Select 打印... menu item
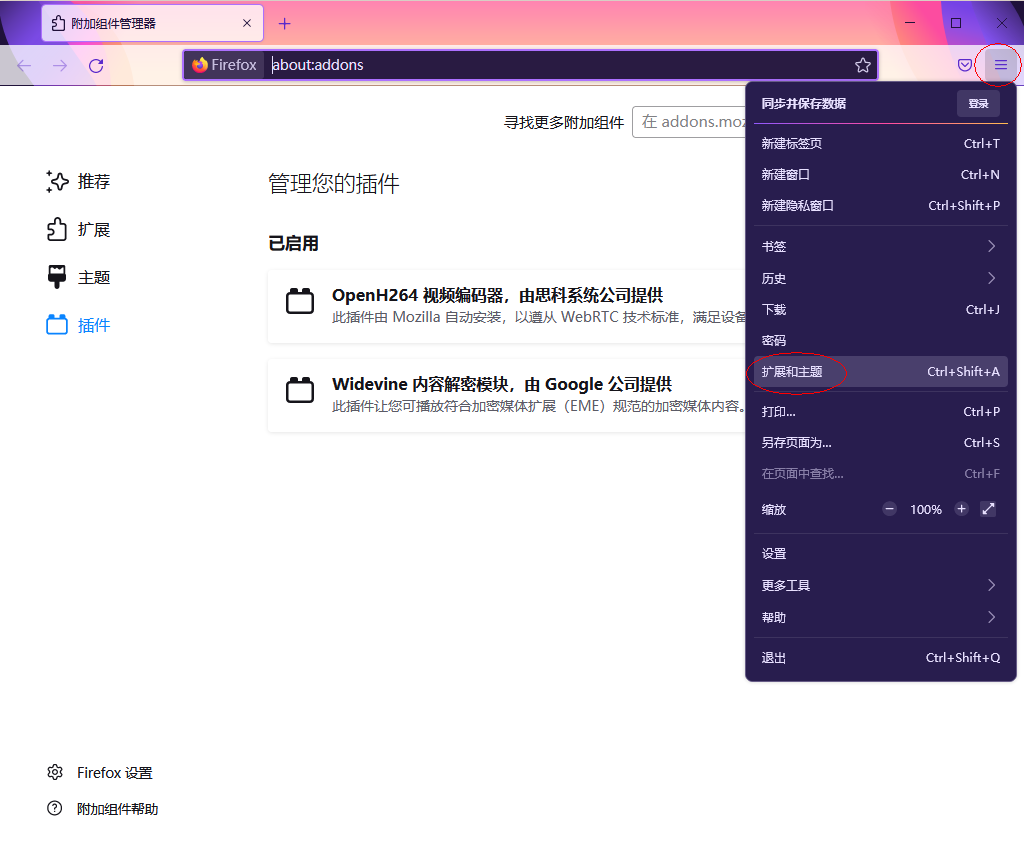1024x862 pixels. point(880,411)
